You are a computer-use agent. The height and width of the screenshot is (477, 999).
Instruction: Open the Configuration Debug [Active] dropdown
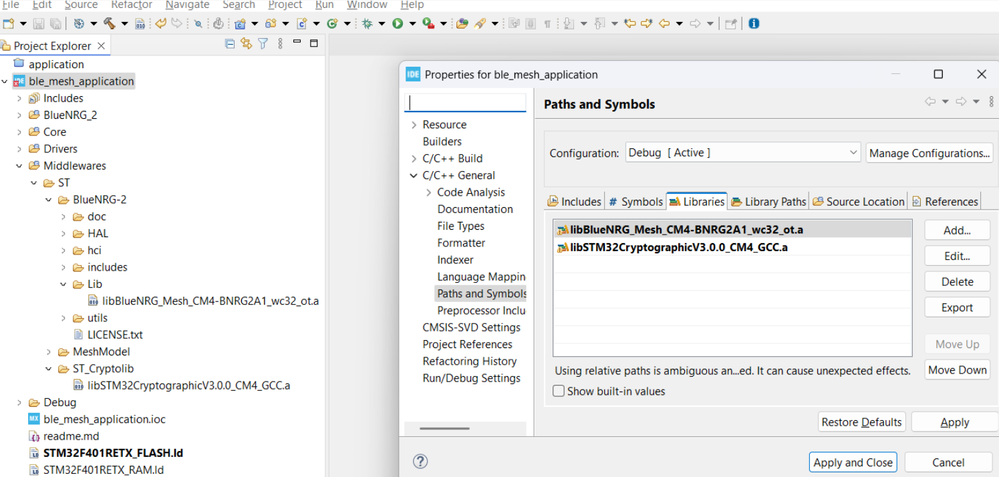click(x=743, y=153)
